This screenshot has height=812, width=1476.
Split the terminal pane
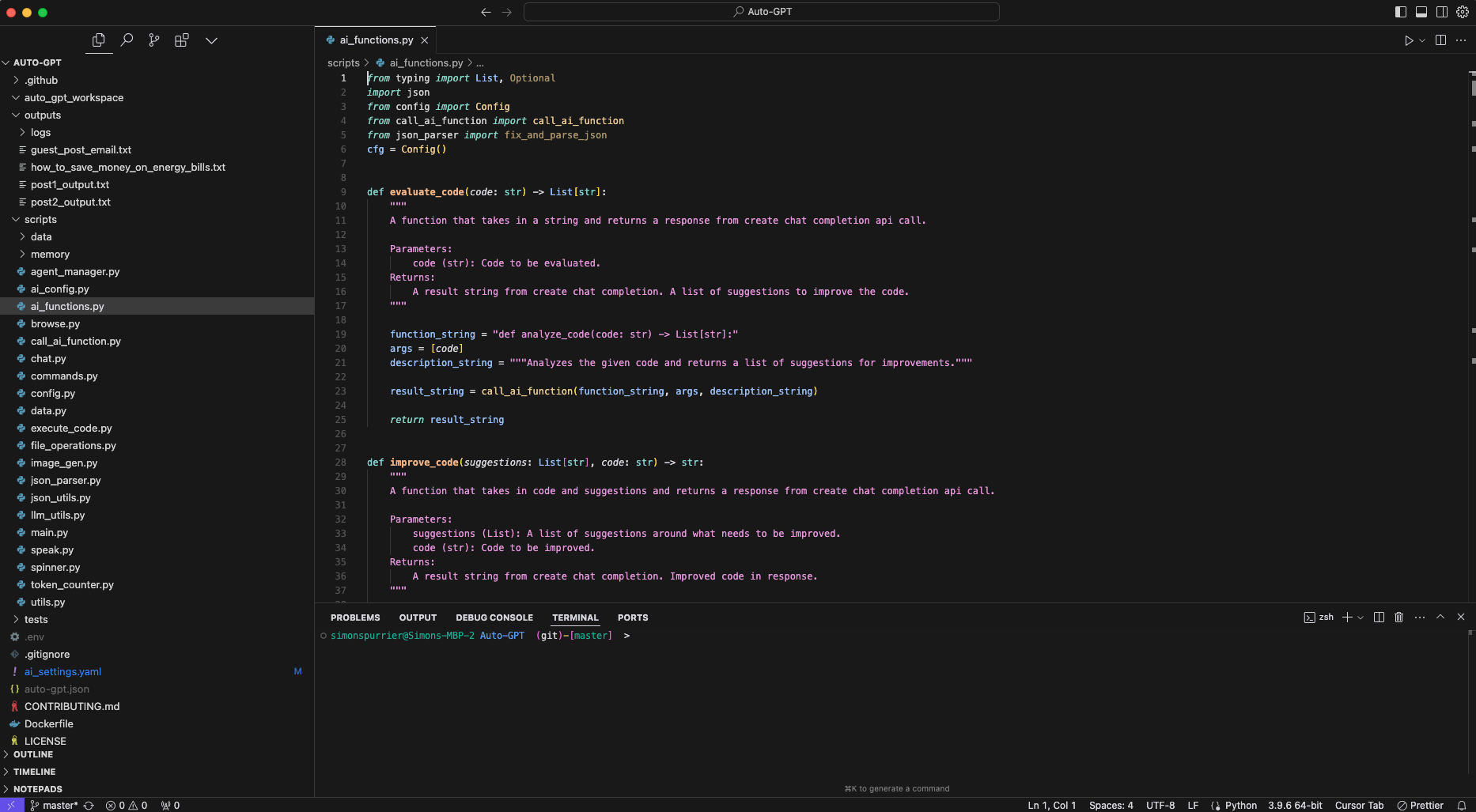[x=1379, y=617]
